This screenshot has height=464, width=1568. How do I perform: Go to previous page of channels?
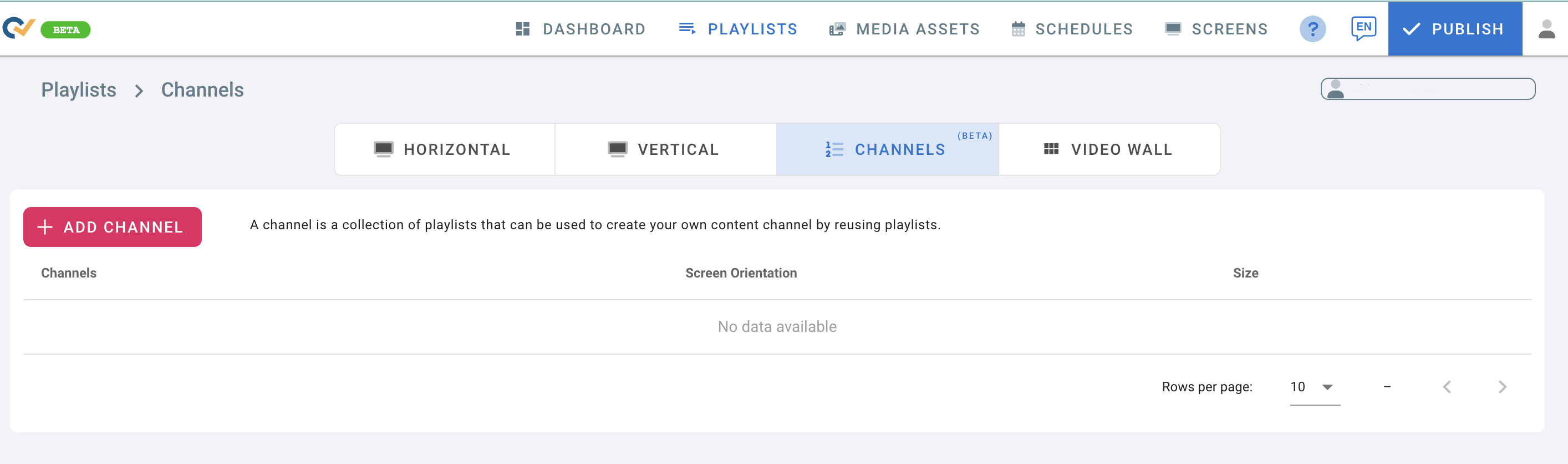pos(1447,387)
